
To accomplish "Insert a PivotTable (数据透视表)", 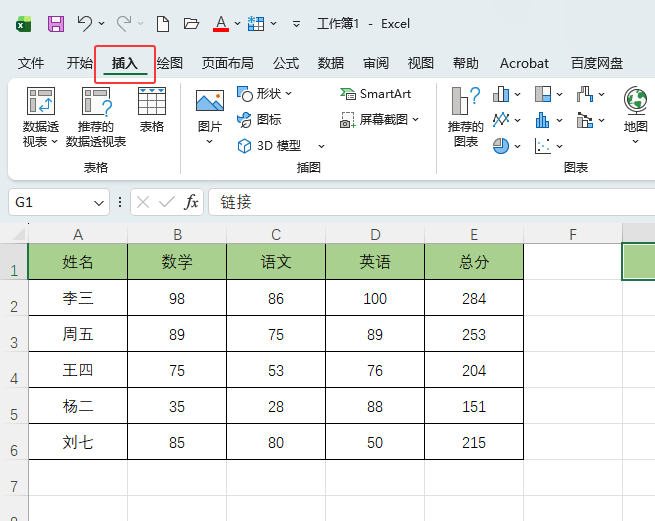I will (x=41, y=117).
